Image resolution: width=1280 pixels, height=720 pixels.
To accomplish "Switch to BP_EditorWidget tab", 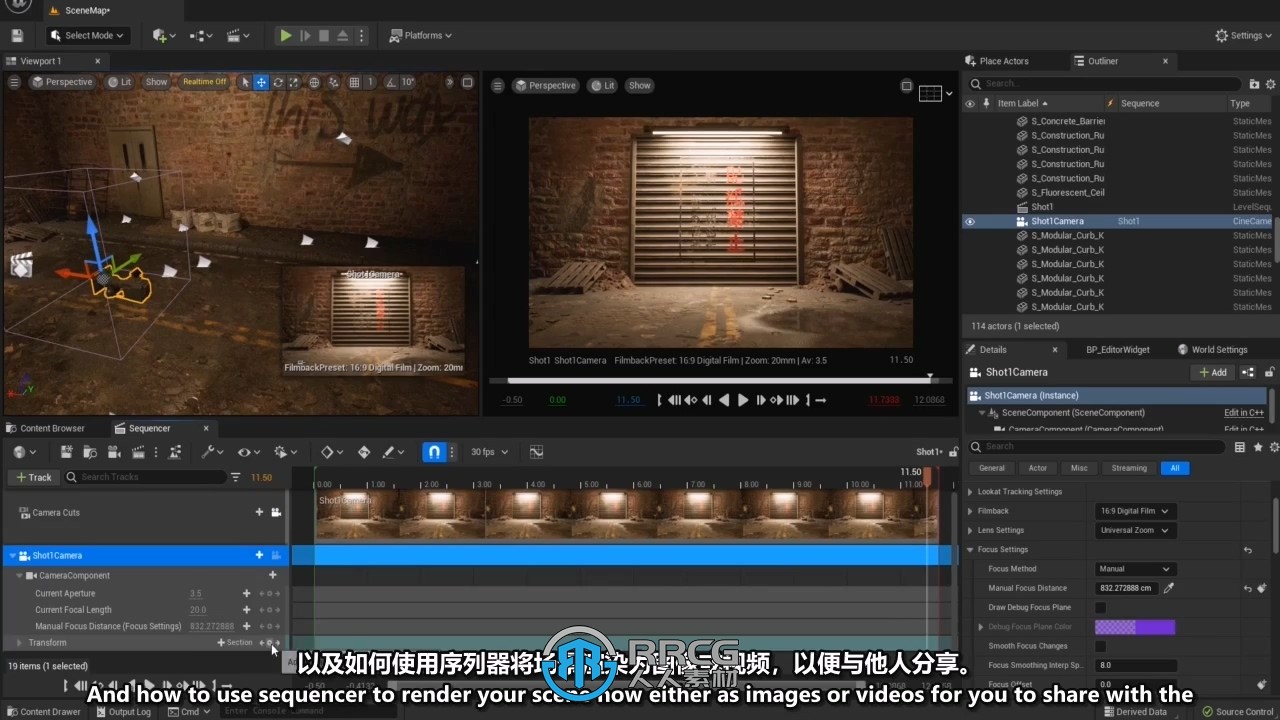I will click(x=1117, y=350).
